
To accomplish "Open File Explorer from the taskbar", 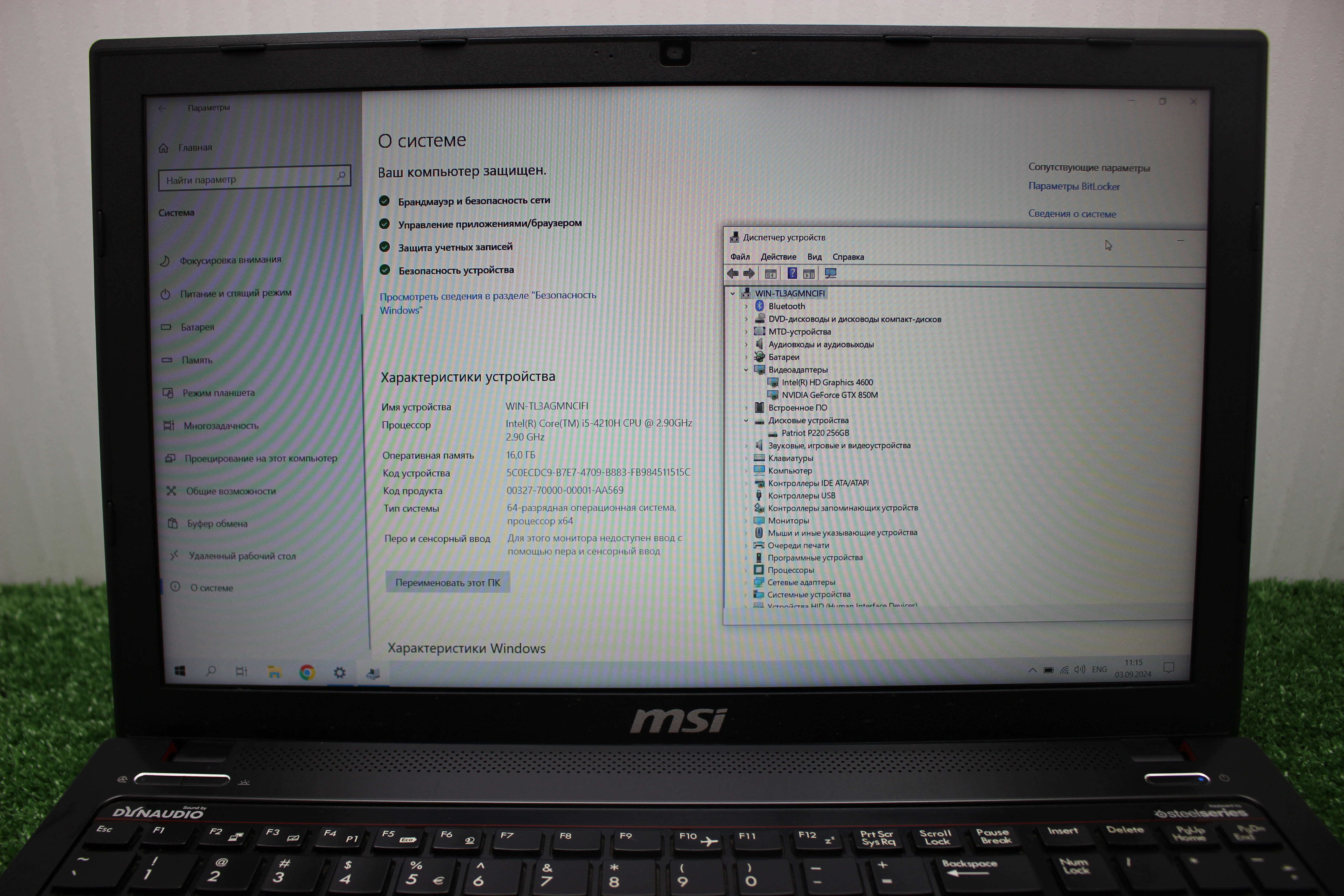I will [274, 672].
